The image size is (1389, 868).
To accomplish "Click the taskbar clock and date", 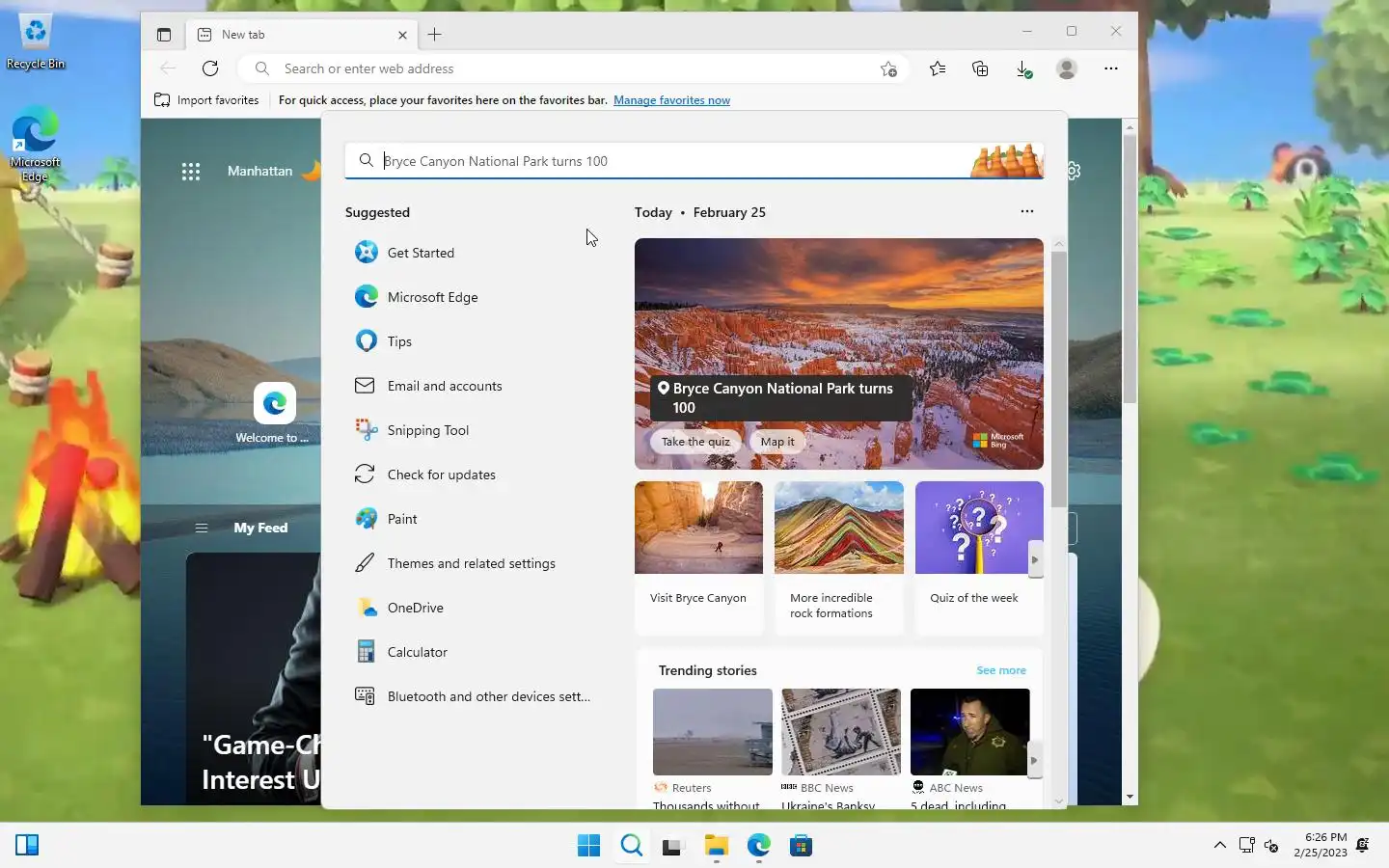I will [x=1321, y=845].
